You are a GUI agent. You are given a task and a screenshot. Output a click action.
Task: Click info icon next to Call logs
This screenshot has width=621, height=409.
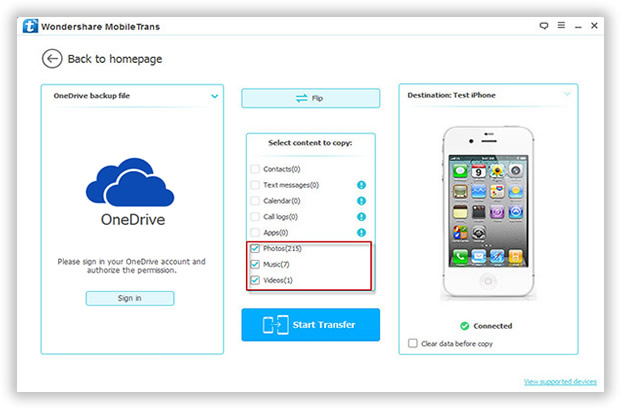point(361,217)
